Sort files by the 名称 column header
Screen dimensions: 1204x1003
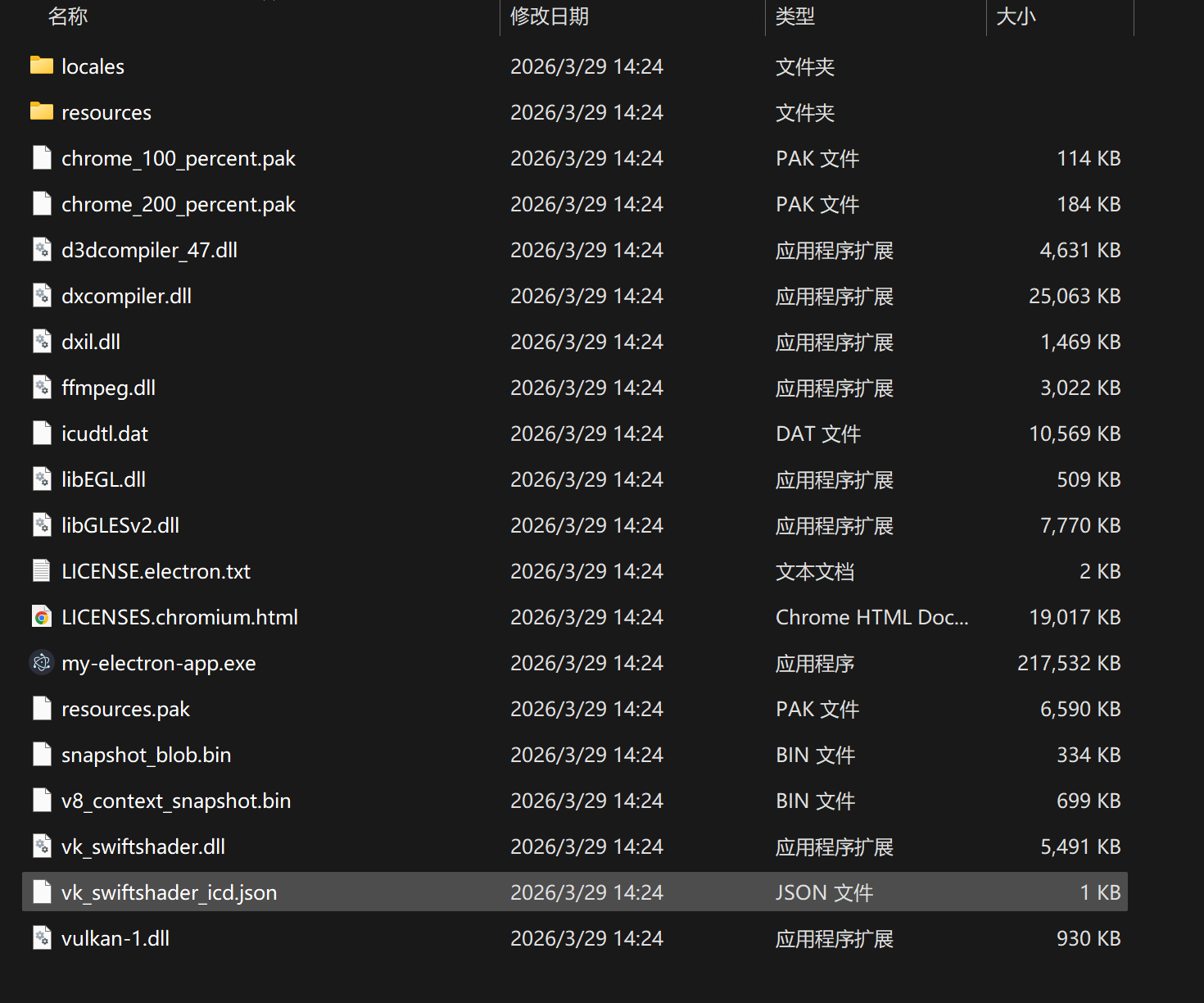click(x=68, y=16)
